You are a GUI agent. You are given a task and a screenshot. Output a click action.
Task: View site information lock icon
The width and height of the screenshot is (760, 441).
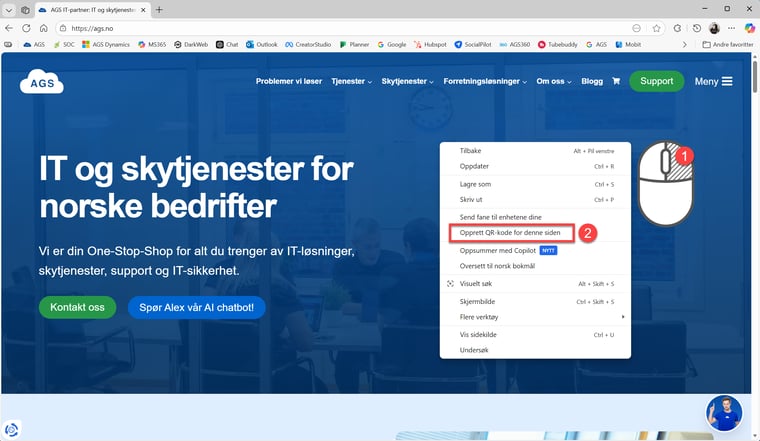[63, 28]
